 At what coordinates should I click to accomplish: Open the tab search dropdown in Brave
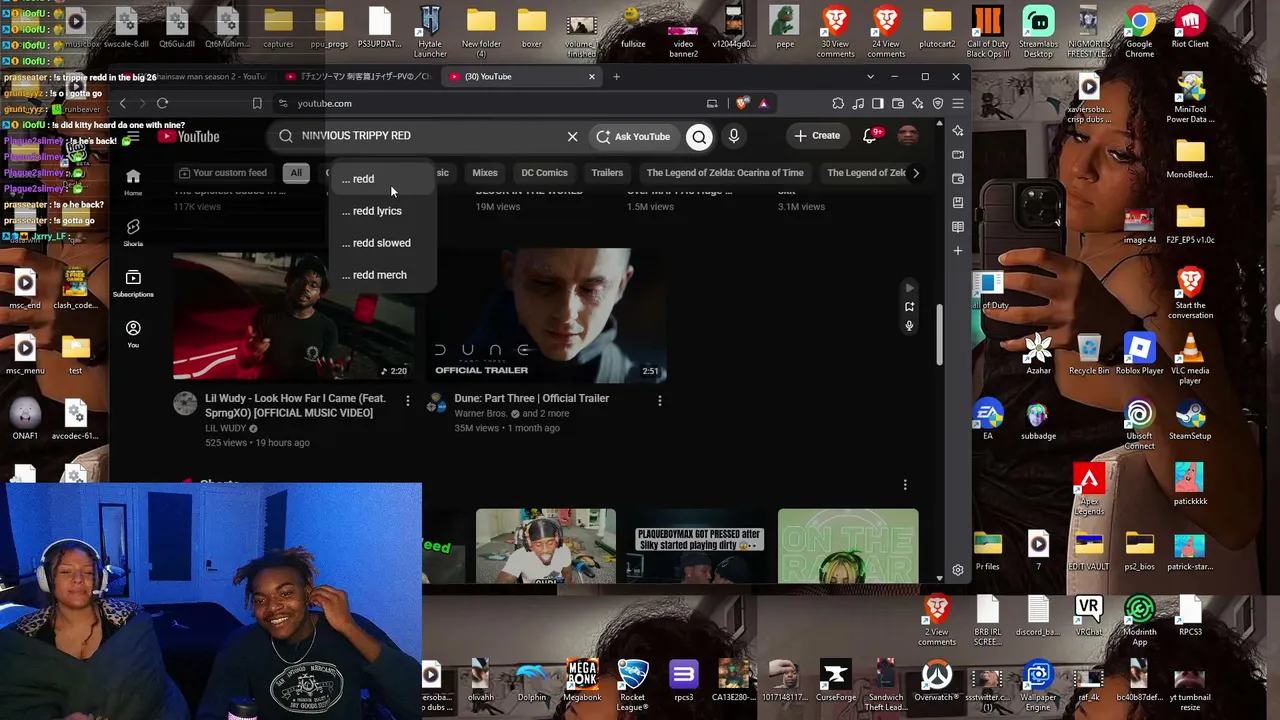[870, 77]
